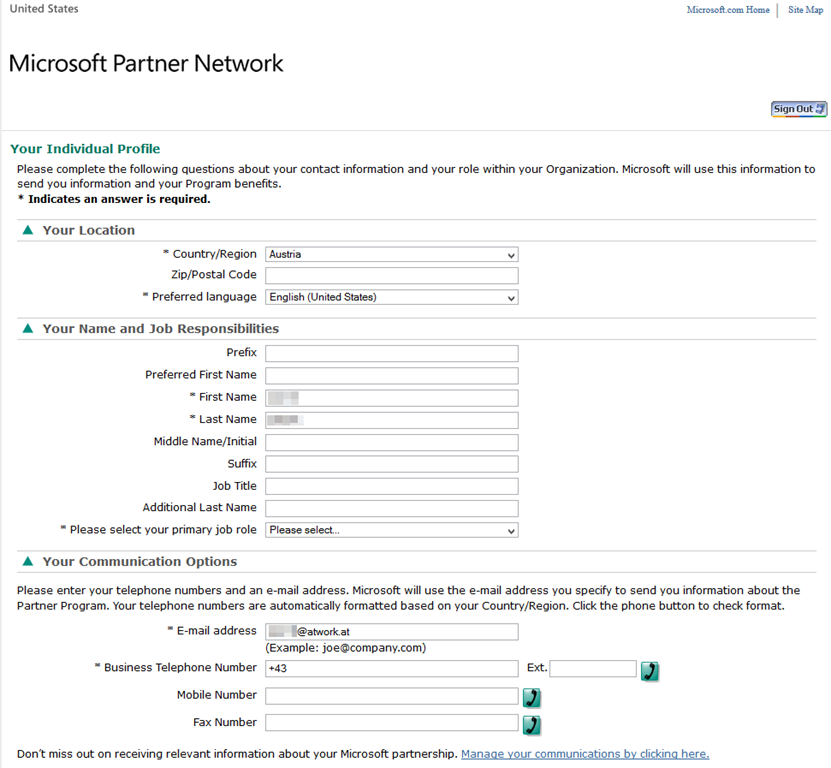Focus the Zip/Postal Code field

[x=392, y=276]
